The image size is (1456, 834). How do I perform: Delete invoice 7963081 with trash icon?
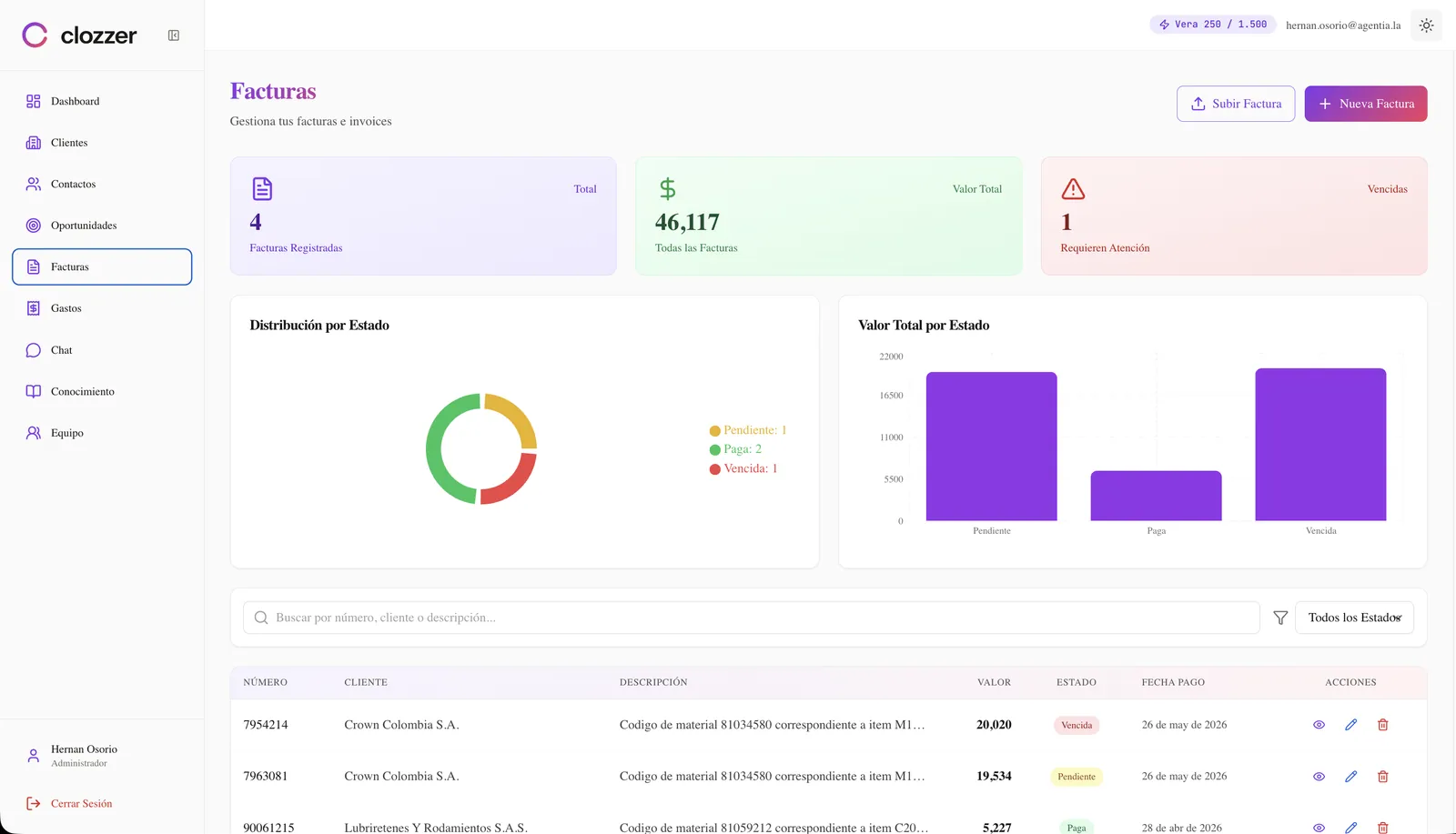(x=1382, y=777)
